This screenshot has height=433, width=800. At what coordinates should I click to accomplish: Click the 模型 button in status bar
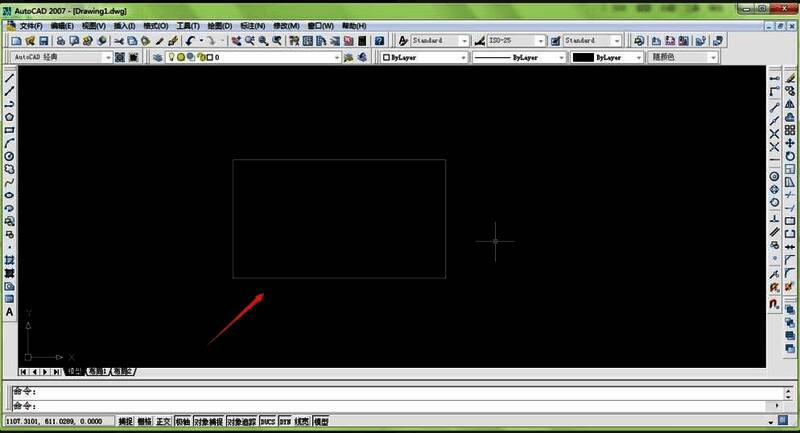point(321,422)
